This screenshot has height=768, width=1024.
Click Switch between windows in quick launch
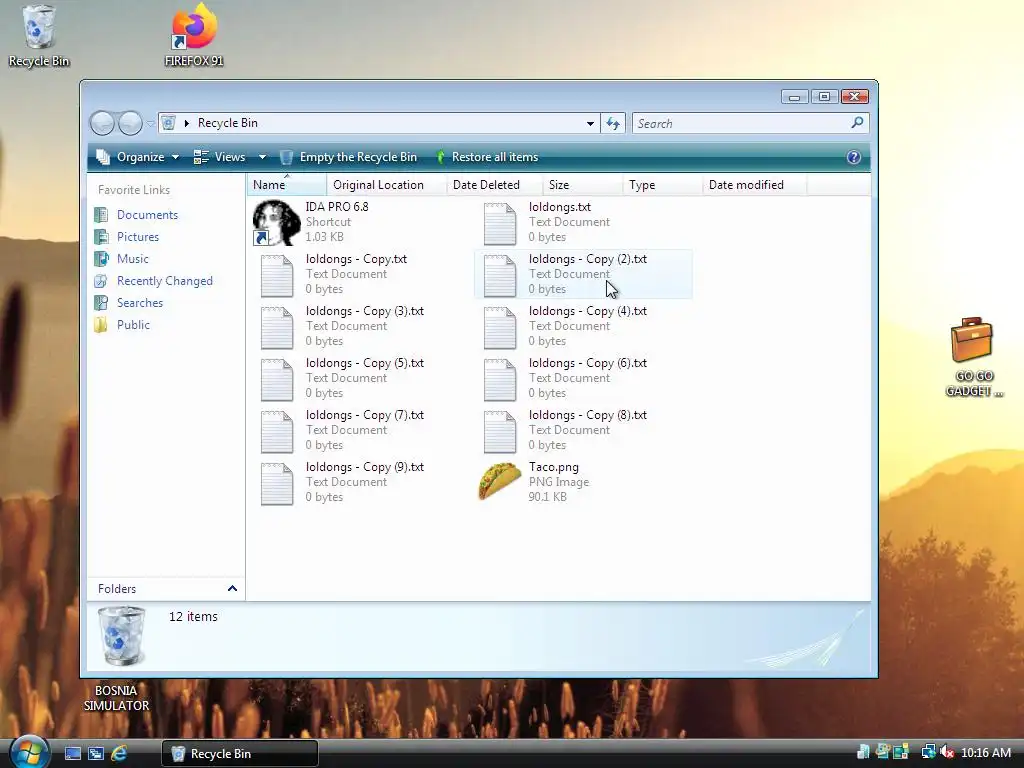[x=96, y=753]
